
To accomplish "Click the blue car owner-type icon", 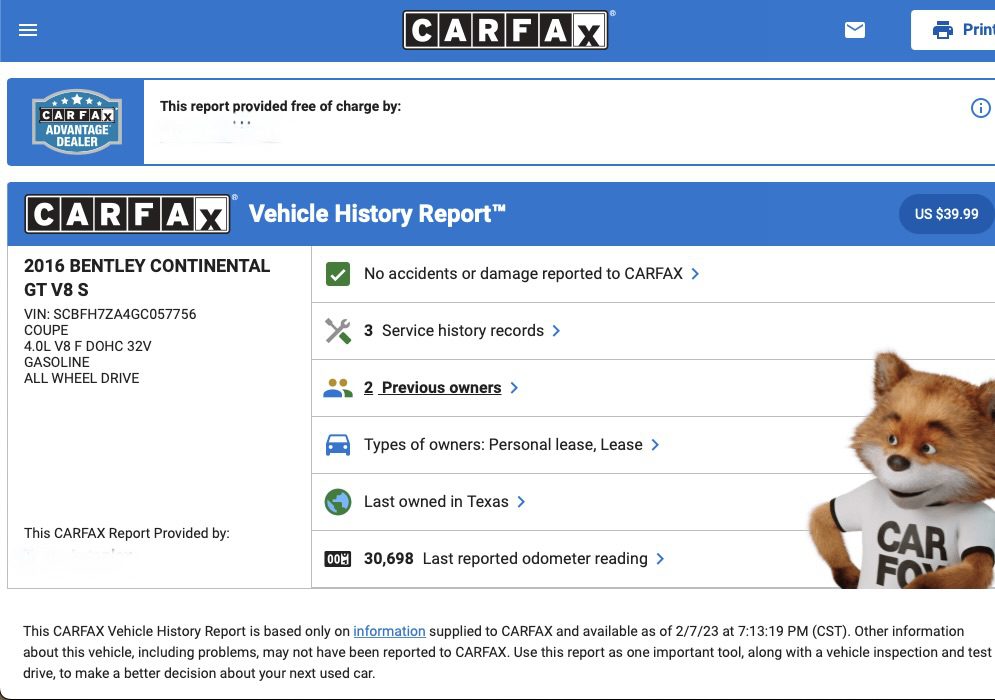I will tap(338, 445).
